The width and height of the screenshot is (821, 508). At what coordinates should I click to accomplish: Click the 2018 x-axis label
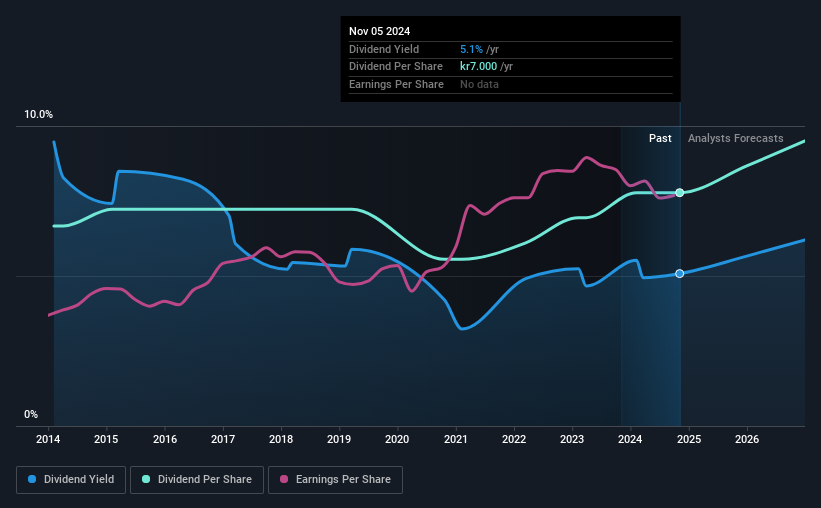click(x=281, y=439)
